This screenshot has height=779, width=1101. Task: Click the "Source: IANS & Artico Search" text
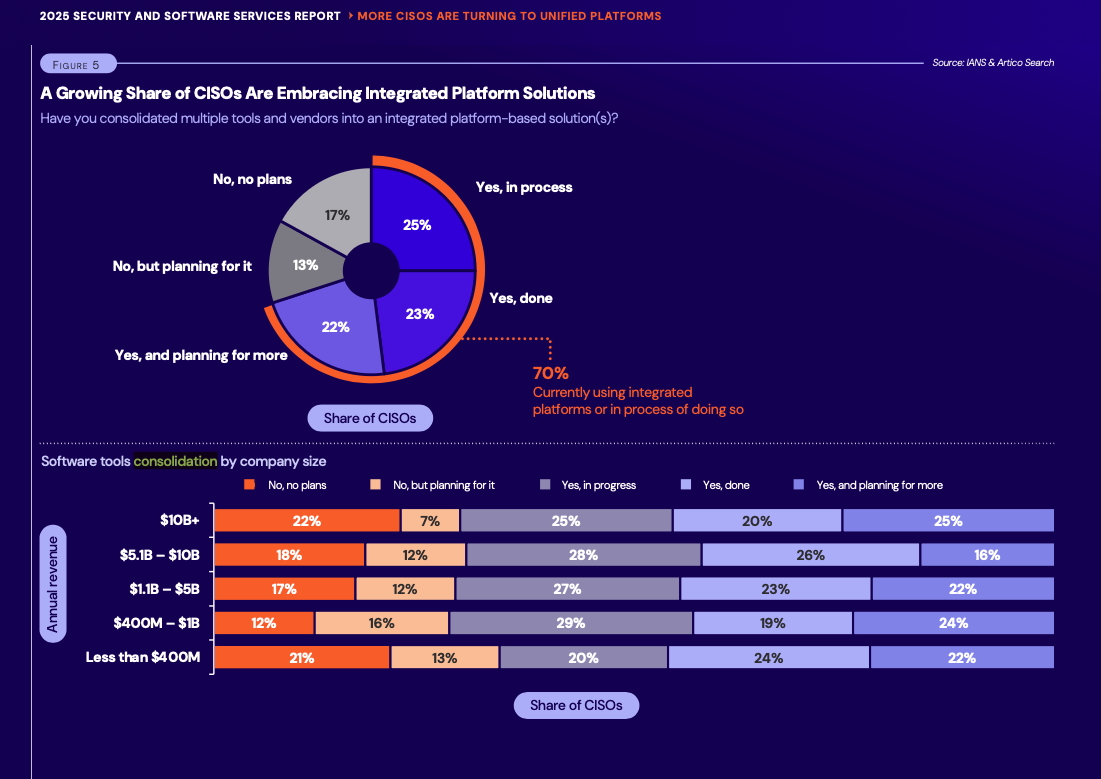992,63
